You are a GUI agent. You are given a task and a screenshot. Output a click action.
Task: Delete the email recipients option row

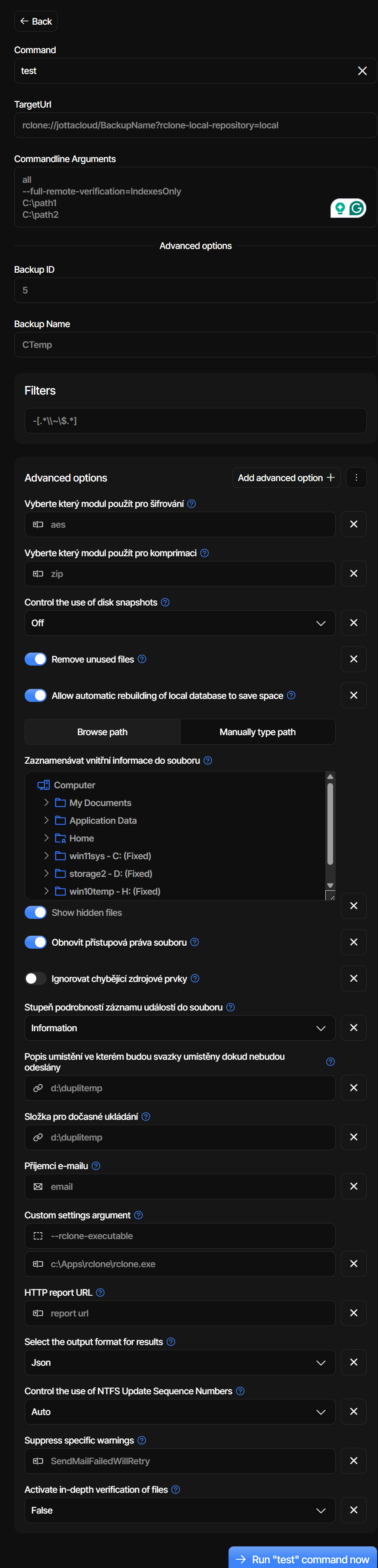[354, 1186]
